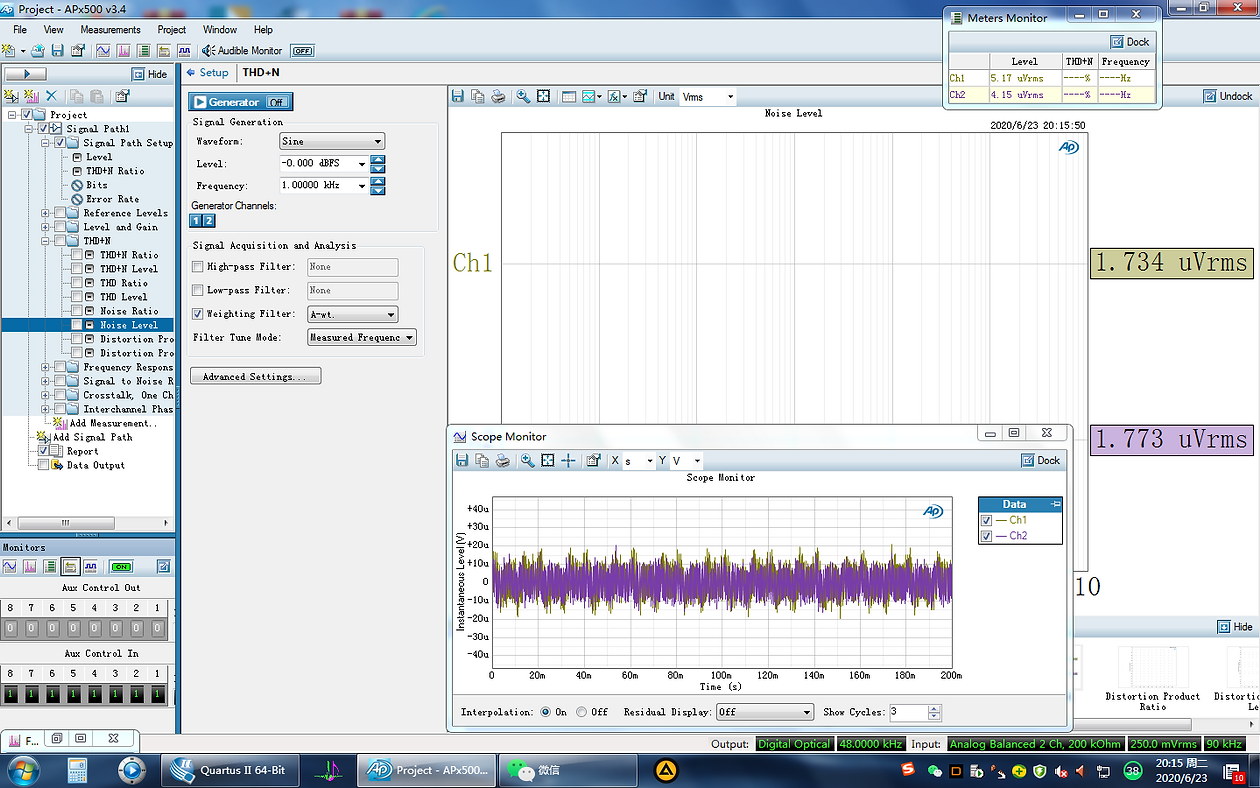
Task: Click the graph properties icon in Noise Level toolbar
Action: pos(639,96)
